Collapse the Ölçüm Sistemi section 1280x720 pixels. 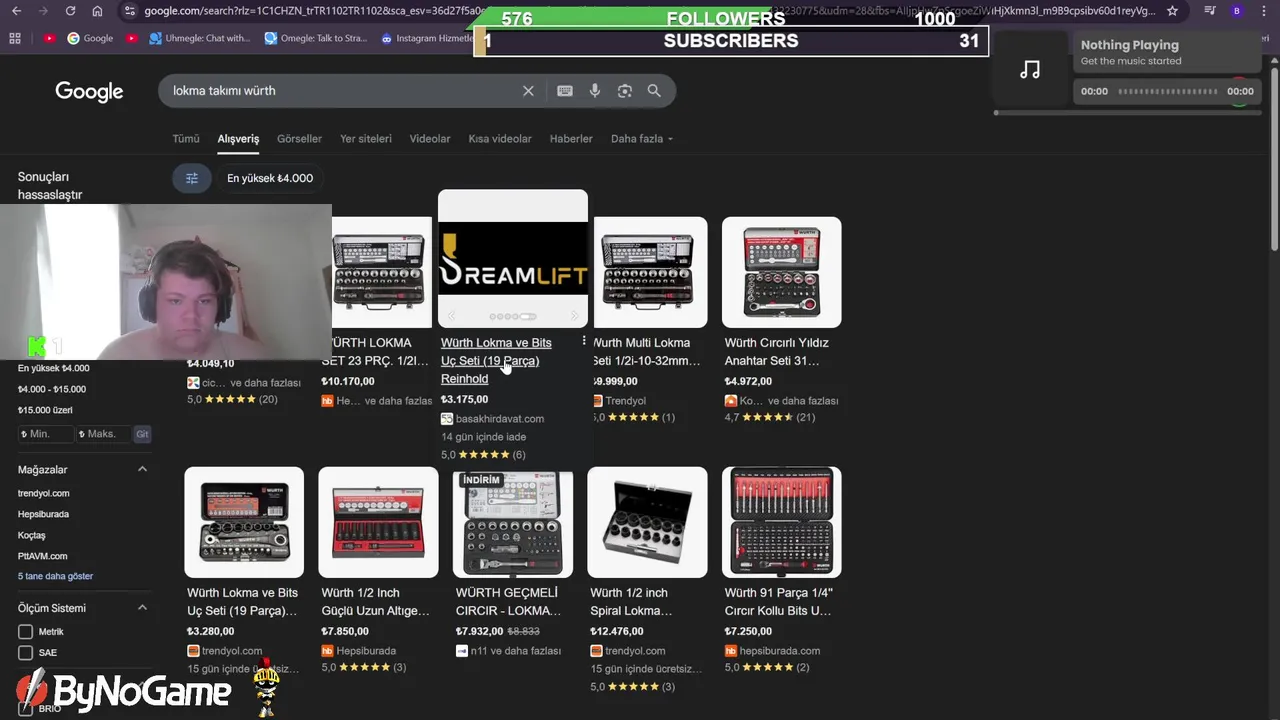[x=142, y=608]
